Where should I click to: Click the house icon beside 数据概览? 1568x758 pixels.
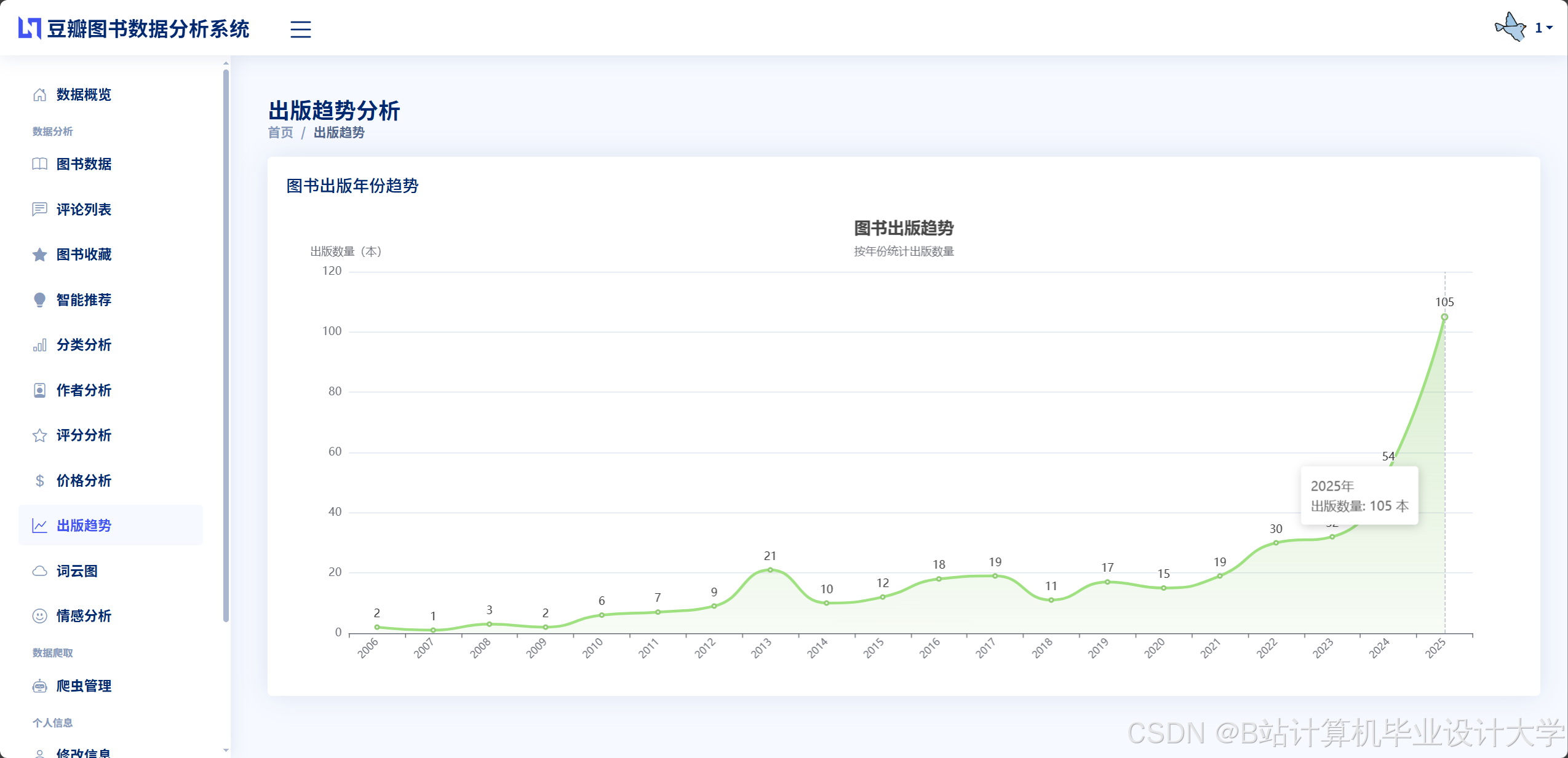tap(39, 95)
